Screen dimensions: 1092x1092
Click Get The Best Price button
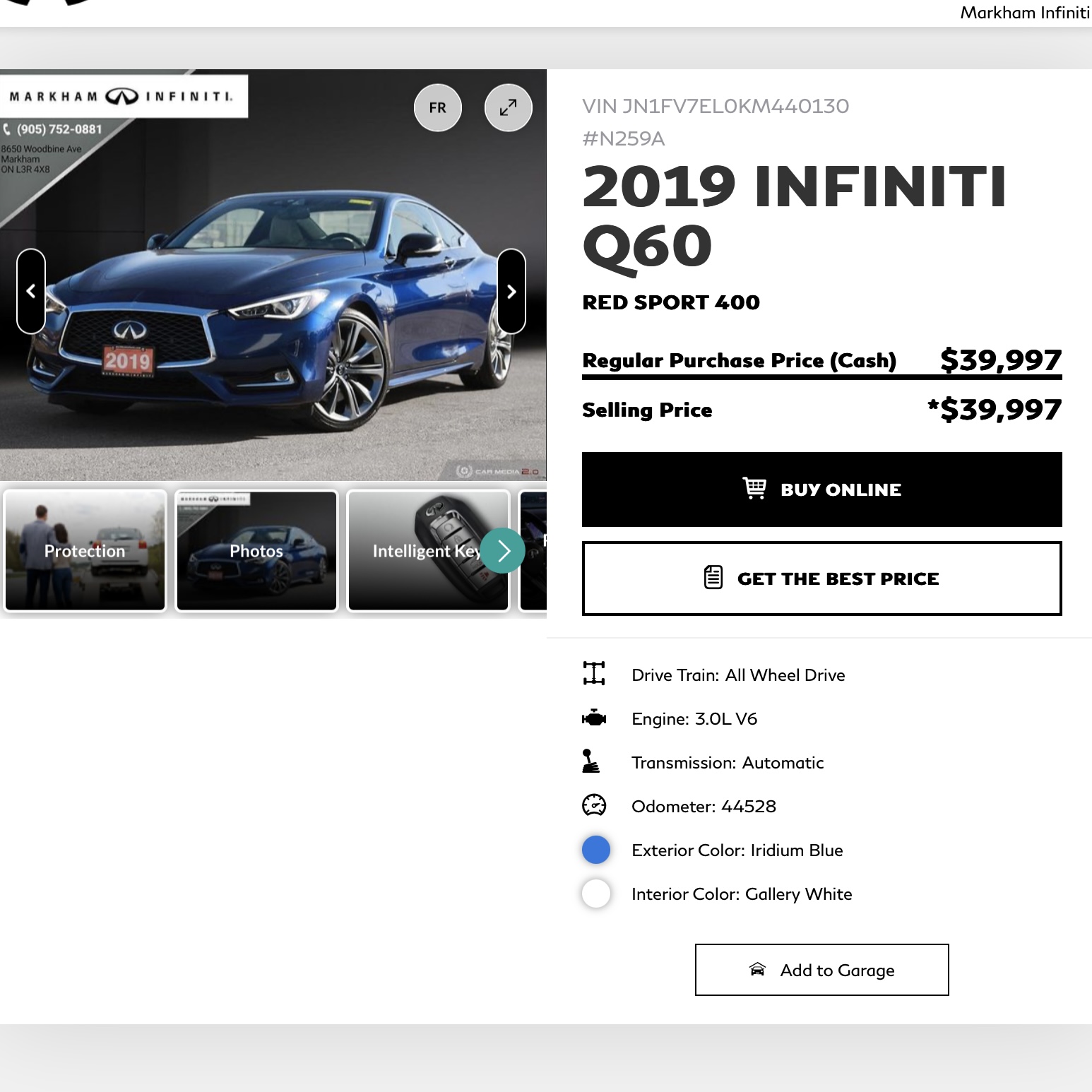click(821, 578)
